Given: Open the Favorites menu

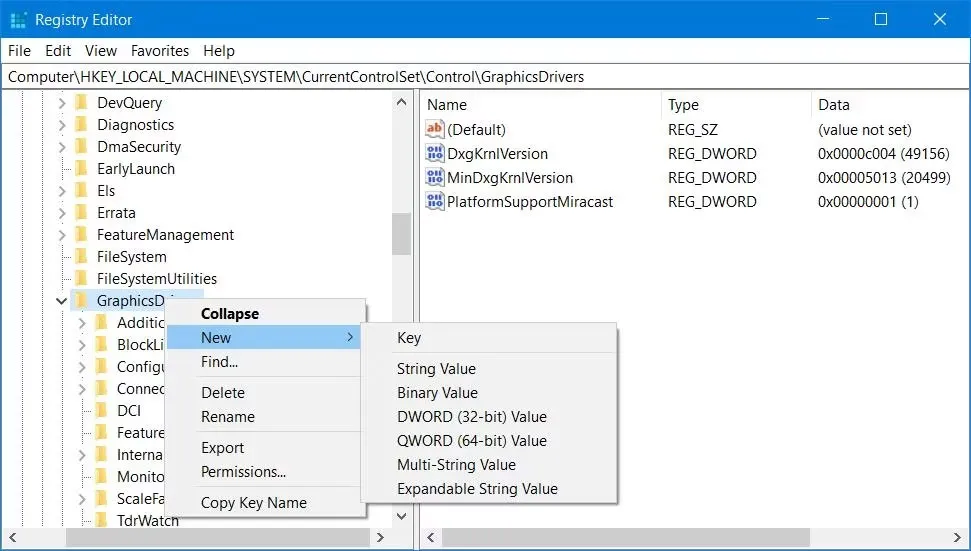Looking at the screenshot, I should 159,51.
